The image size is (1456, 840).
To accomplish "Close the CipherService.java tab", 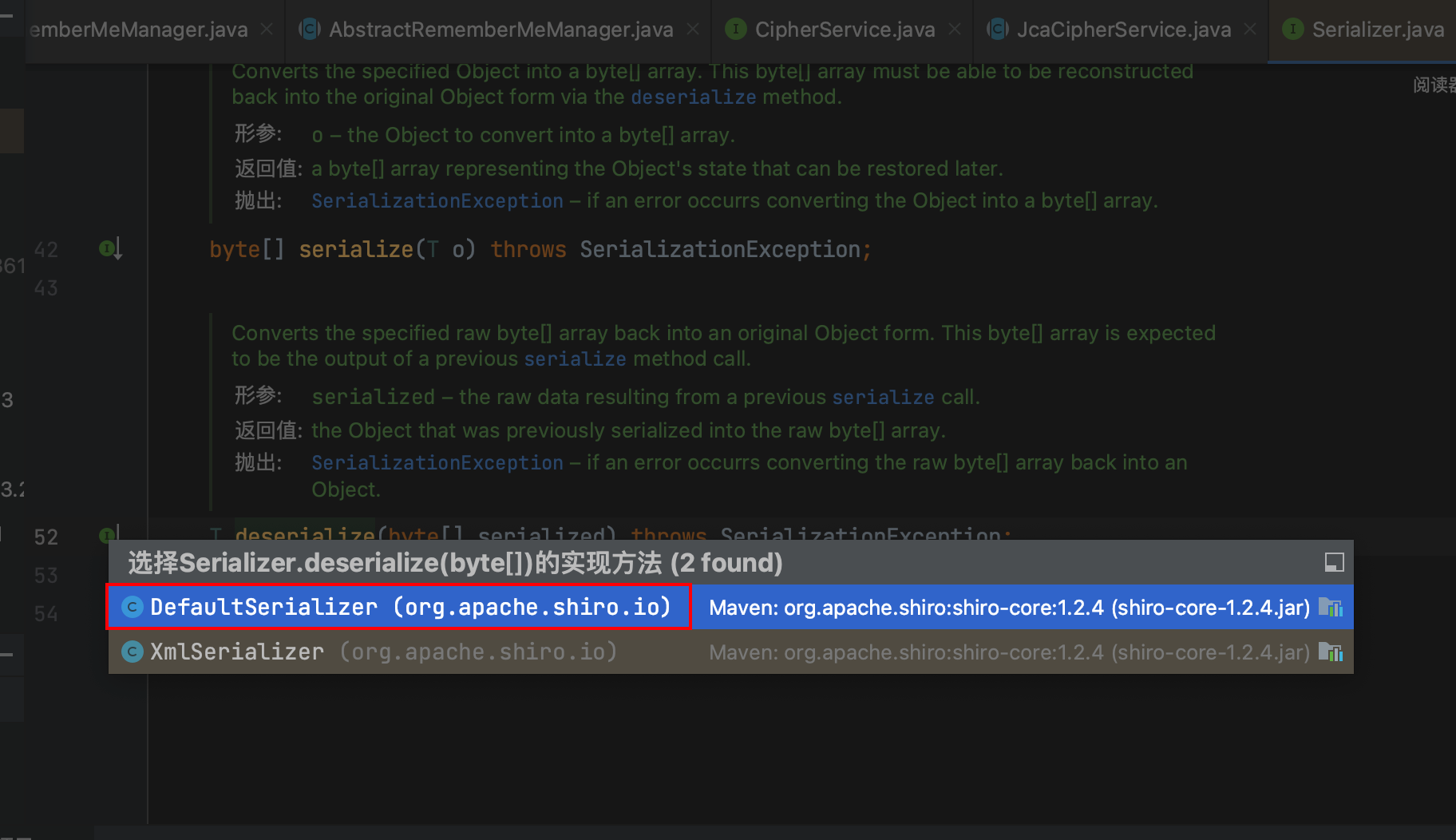I will pyautogui.click(x=955, y=30).
